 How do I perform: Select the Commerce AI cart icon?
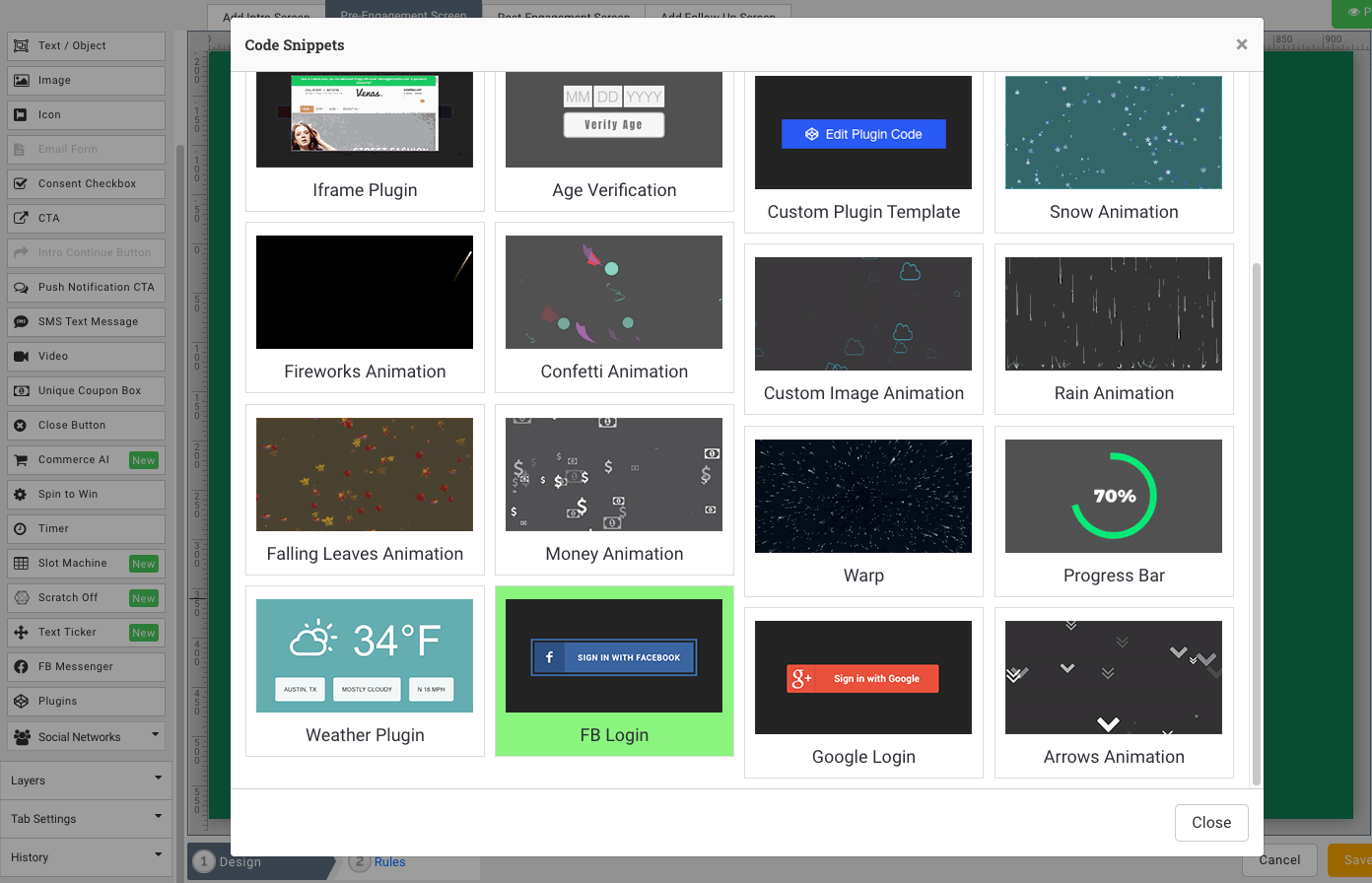tap(20, 459)
